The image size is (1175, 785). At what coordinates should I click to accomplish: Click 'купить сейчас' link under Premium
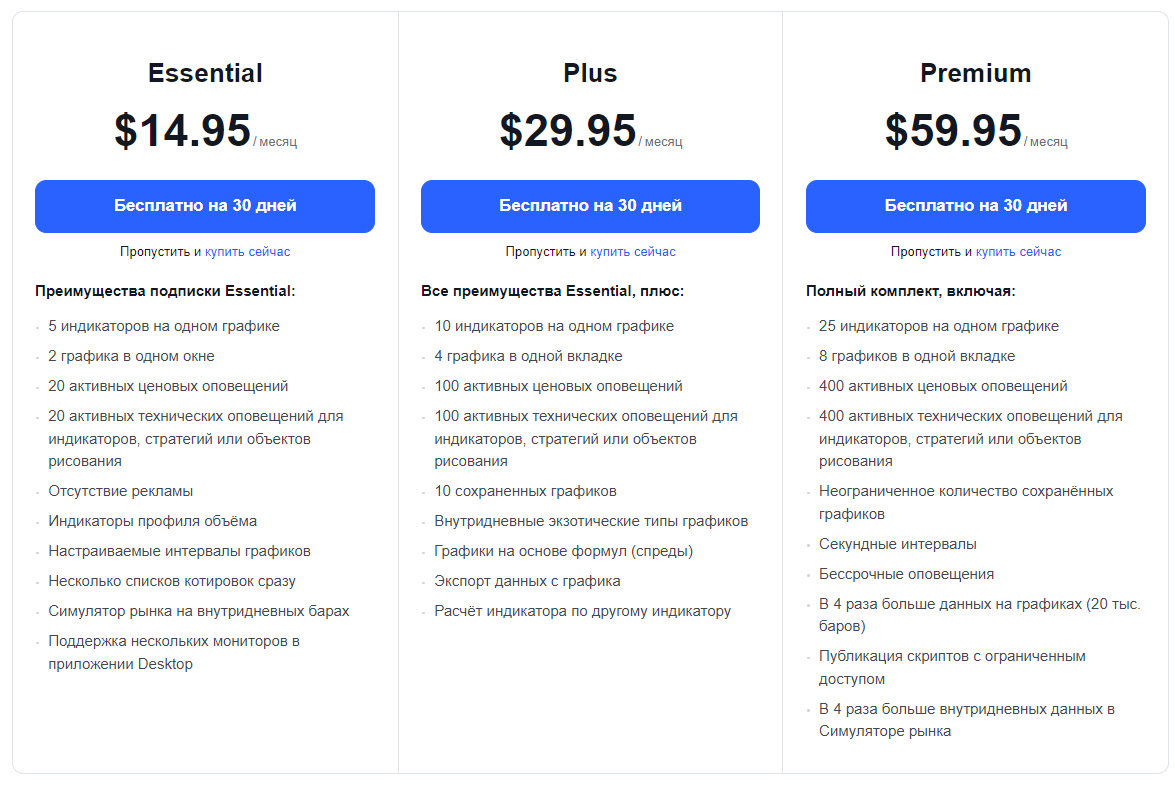[1018, 252]
